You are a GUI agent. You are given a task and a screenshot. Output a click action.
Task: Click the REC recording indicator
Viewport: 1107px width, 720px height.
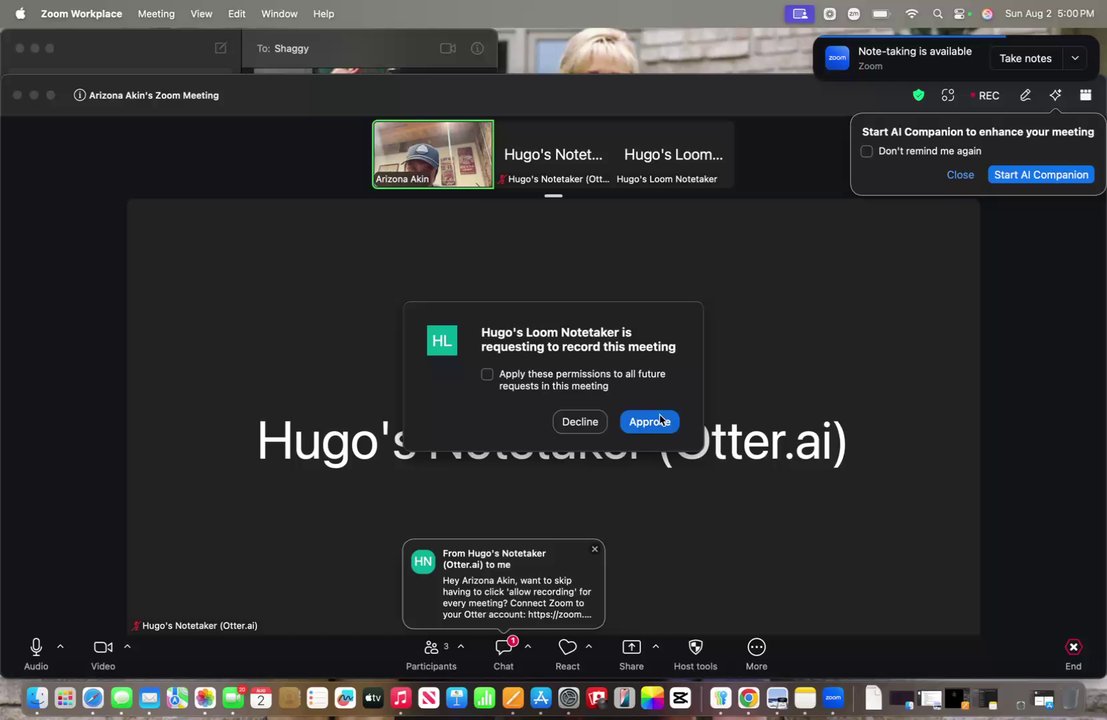(985, 95)
